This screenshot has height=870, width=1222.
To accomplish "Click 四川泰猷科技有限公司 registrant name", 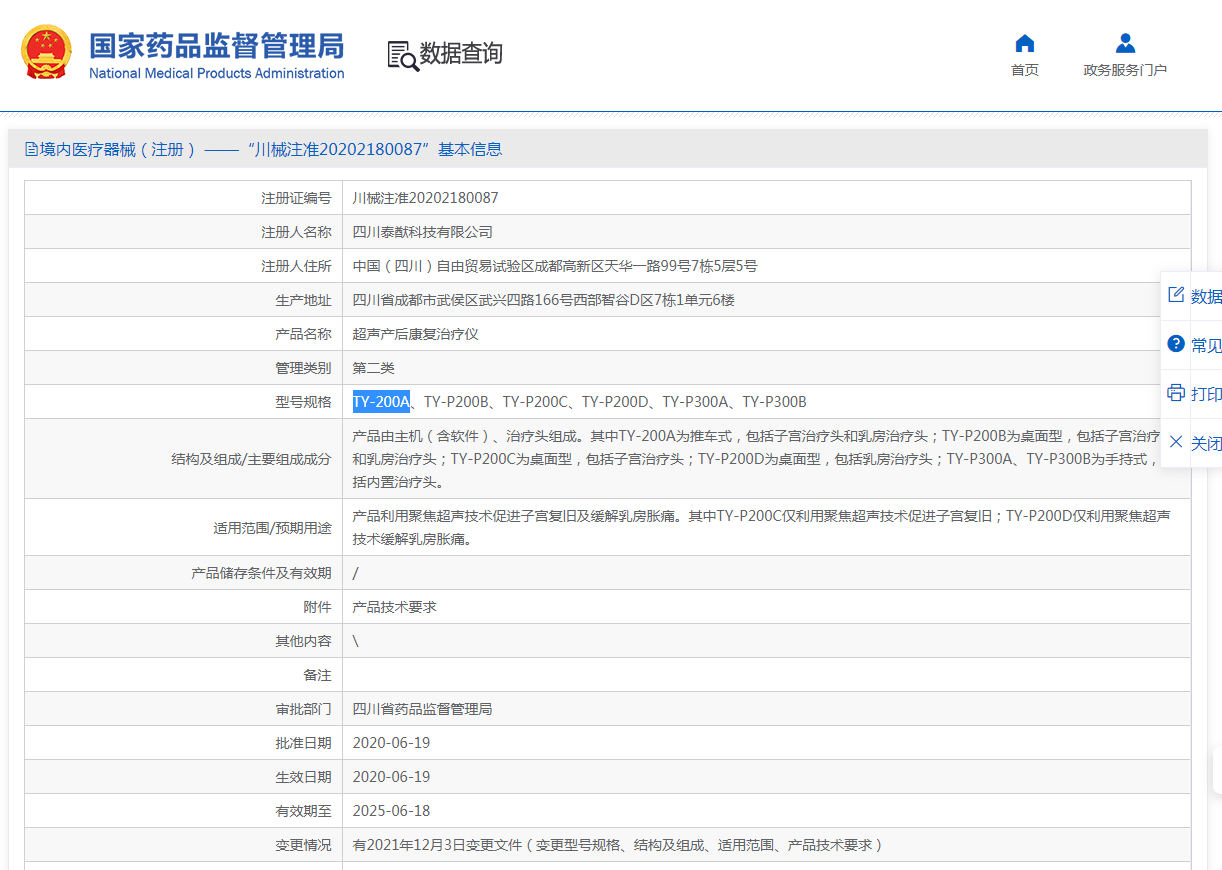I will pyautogui.click(x=423, y=232).
